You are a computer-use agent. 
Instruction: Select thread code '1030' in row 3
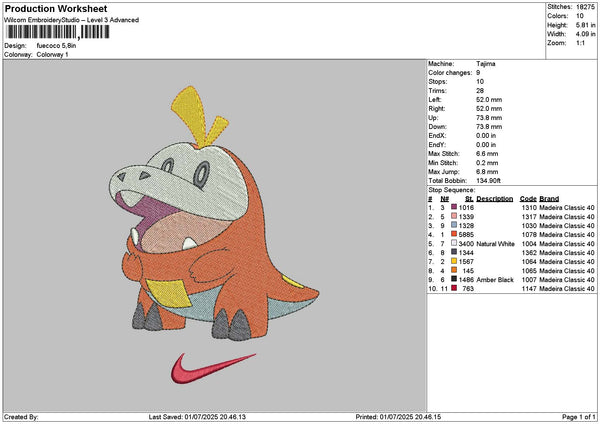(x=529, y=225)
